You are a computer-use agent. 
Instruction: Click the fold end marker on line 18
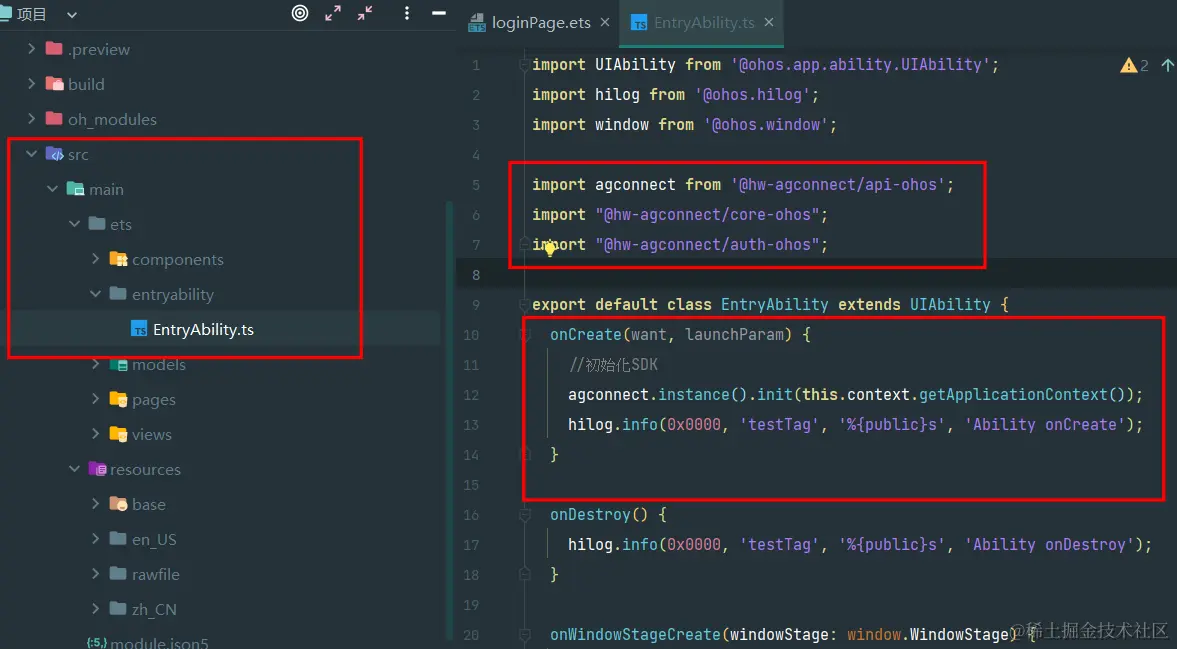[x=525, y=574]
